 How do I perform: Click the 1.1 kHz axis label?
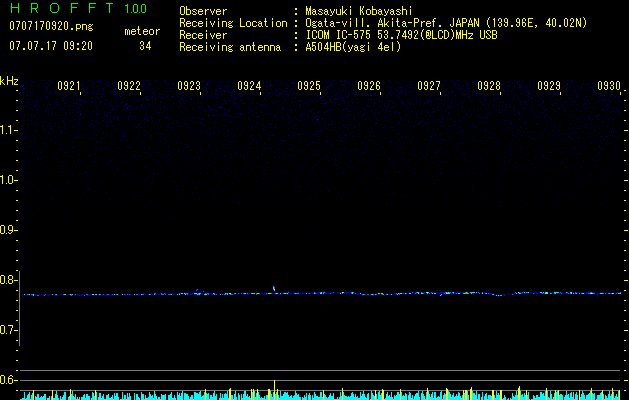pyautogui.click(x=8, y=130)
